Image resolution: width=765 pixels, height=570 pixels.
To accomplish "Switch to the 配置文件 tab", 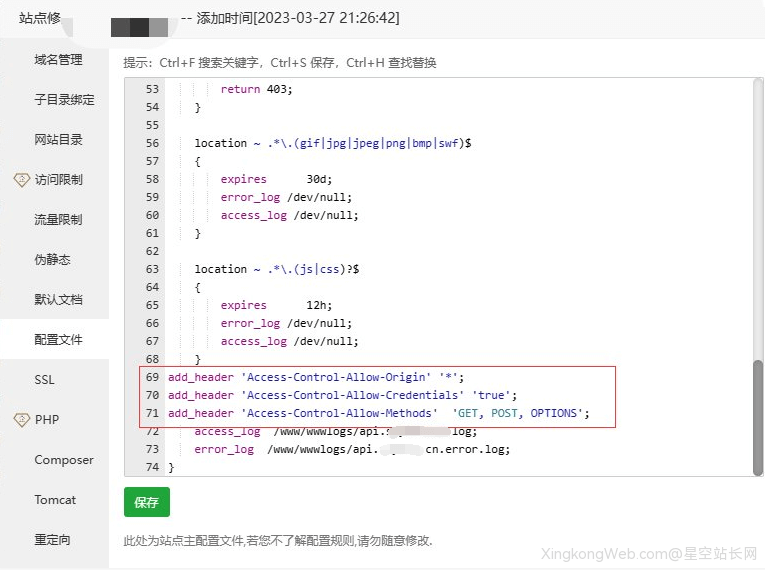I will [58, 340].
